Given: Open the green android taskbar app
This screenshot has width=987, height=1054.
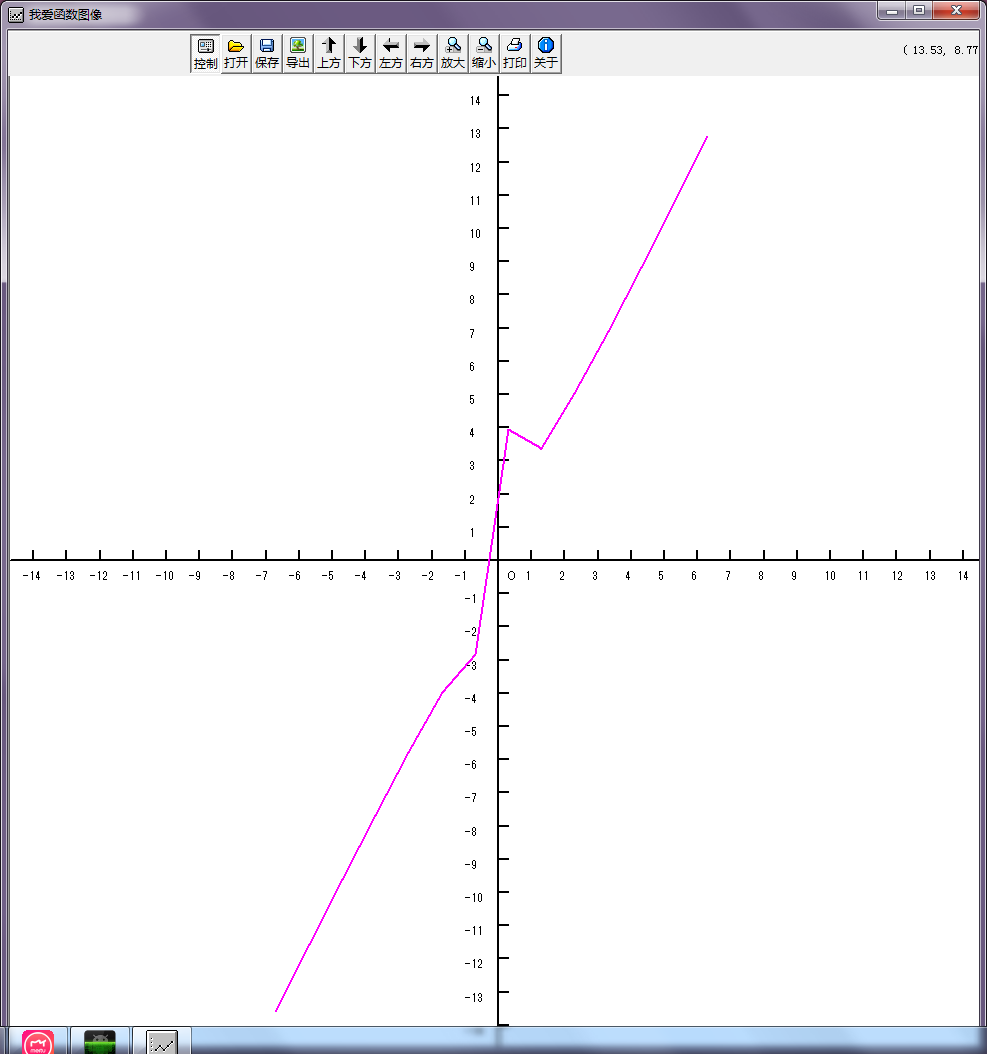Looking at the screenshot, I should point(100,1042).
